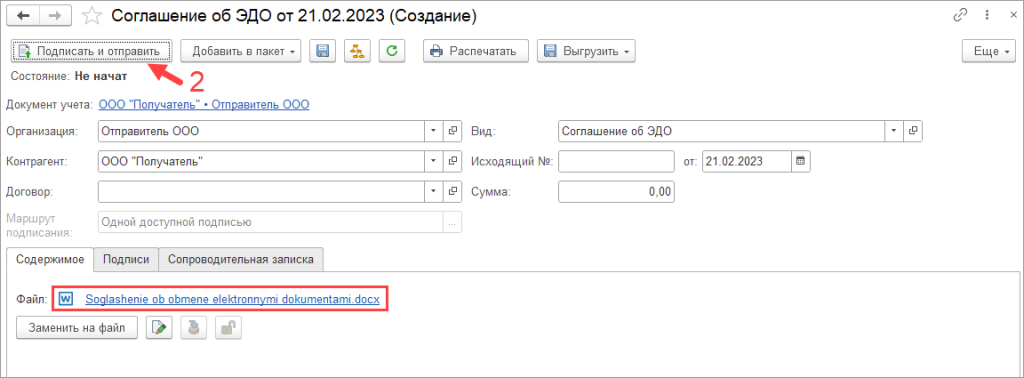The image size is (1024, 378).
Task: Click the date field showing 21.02.2023
Action: tap(747, 161)
